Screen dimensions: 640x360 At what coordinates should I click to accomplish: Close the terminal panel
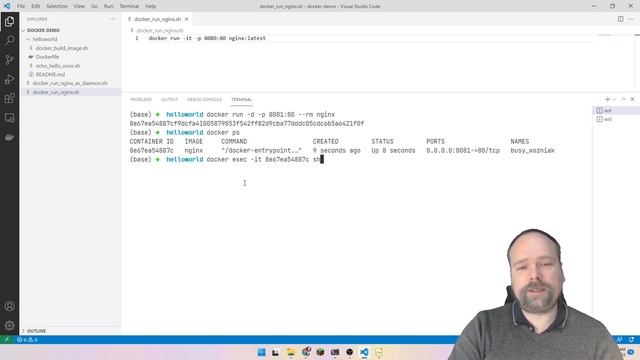pyautogui.click(x=632, y=99)
